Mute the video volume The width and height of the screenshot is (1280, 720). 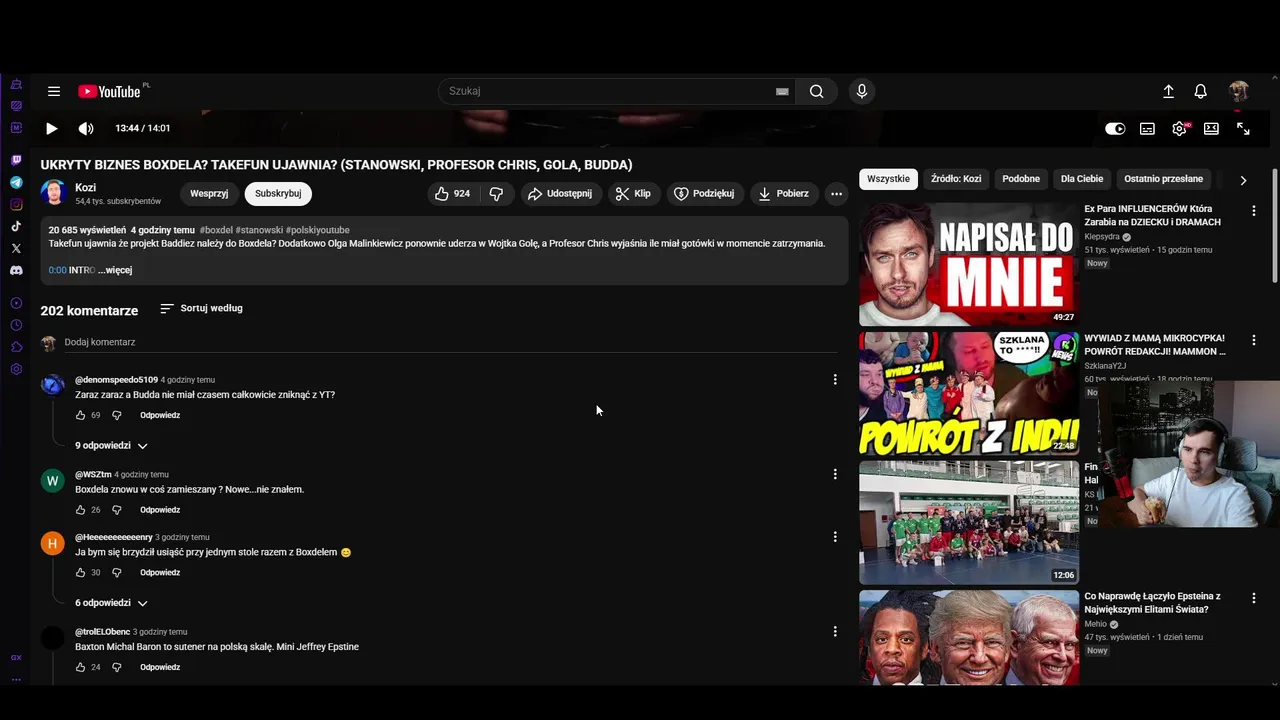click(86, 128)
